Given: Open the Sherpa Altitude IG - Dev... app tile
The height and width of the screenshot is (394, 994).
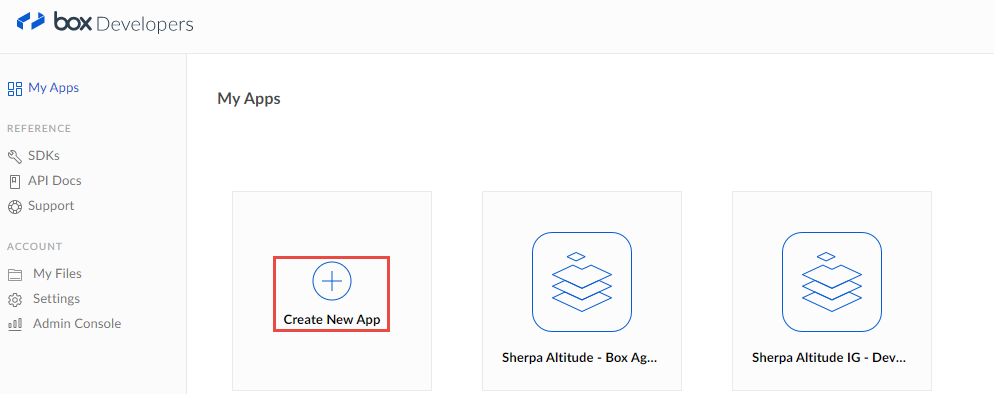Looking at the screenshot, I should (832, 291).
